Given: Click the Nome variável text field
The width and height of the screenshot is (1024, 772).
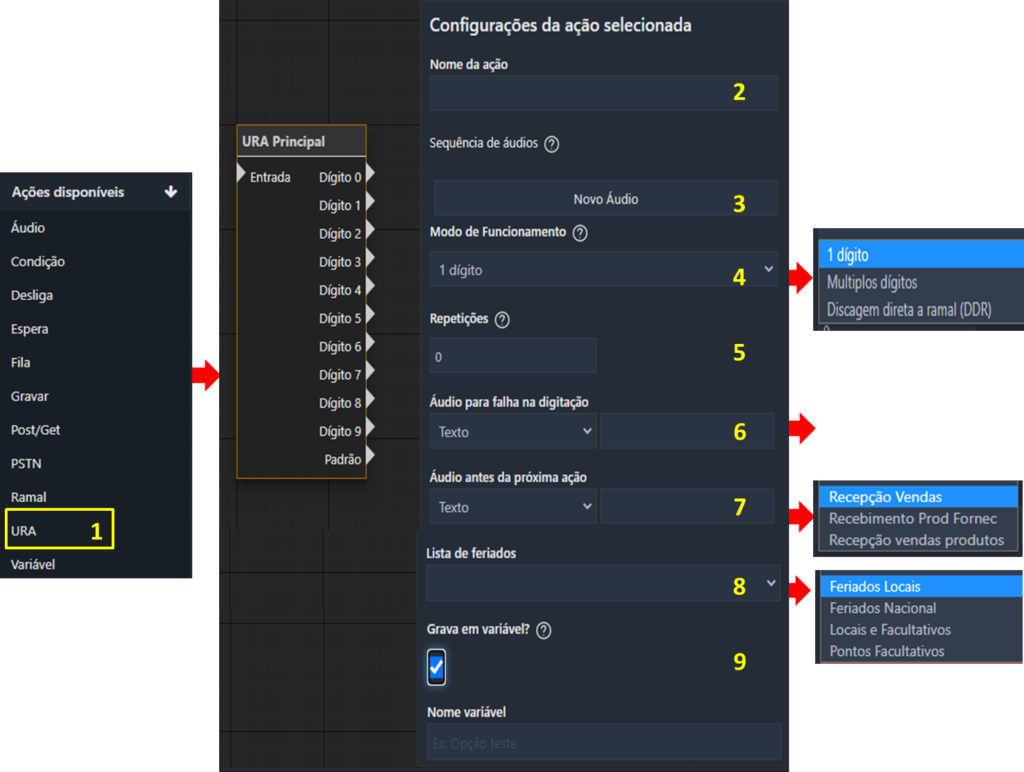Looking at the screenshot, I should [x=604, y=742].
